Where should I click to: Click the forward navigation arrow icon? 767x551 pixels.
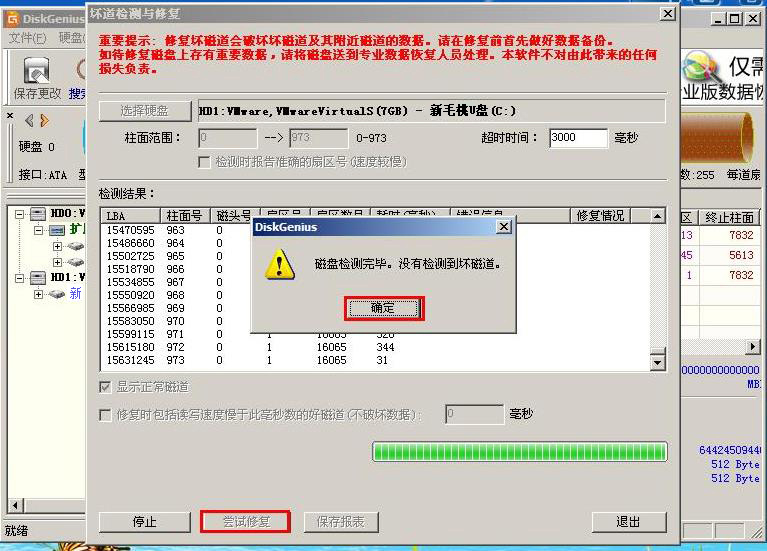click(x=45, y=120)
